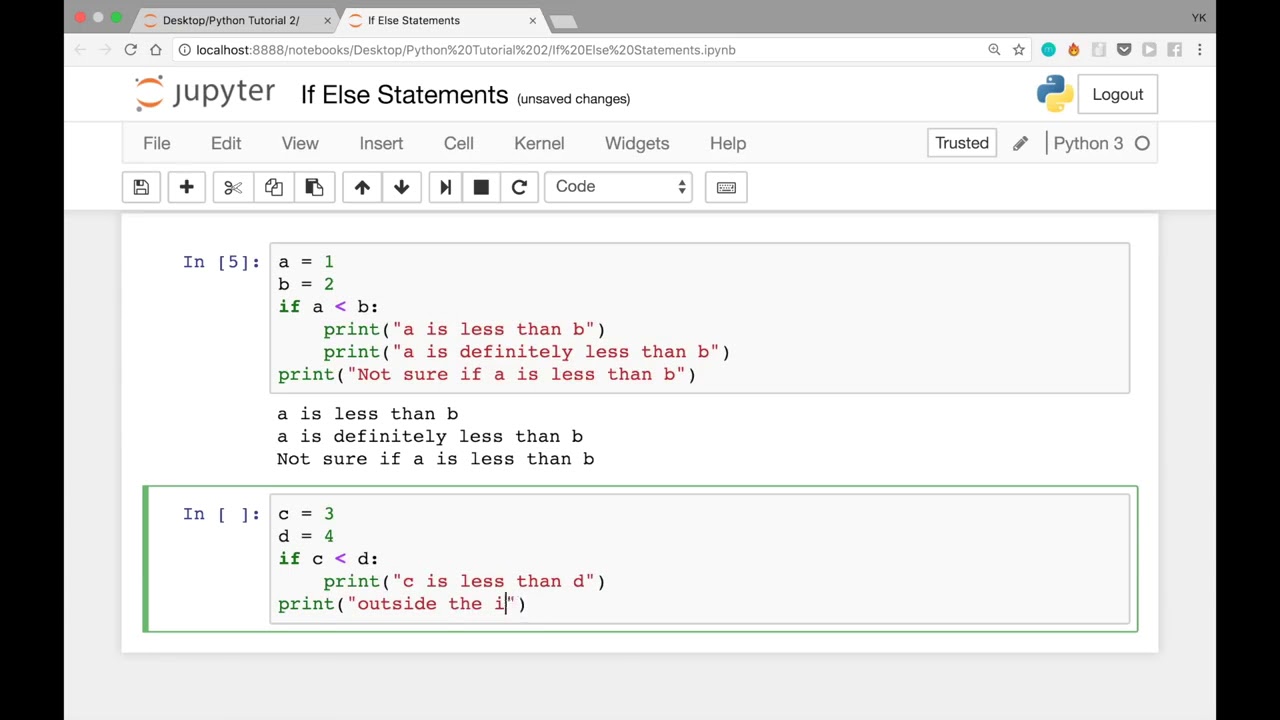The width and height of the screenshot is (1280, 720).
Task: Save notebook with the floppy disk icon
Action: pos(141,187)
